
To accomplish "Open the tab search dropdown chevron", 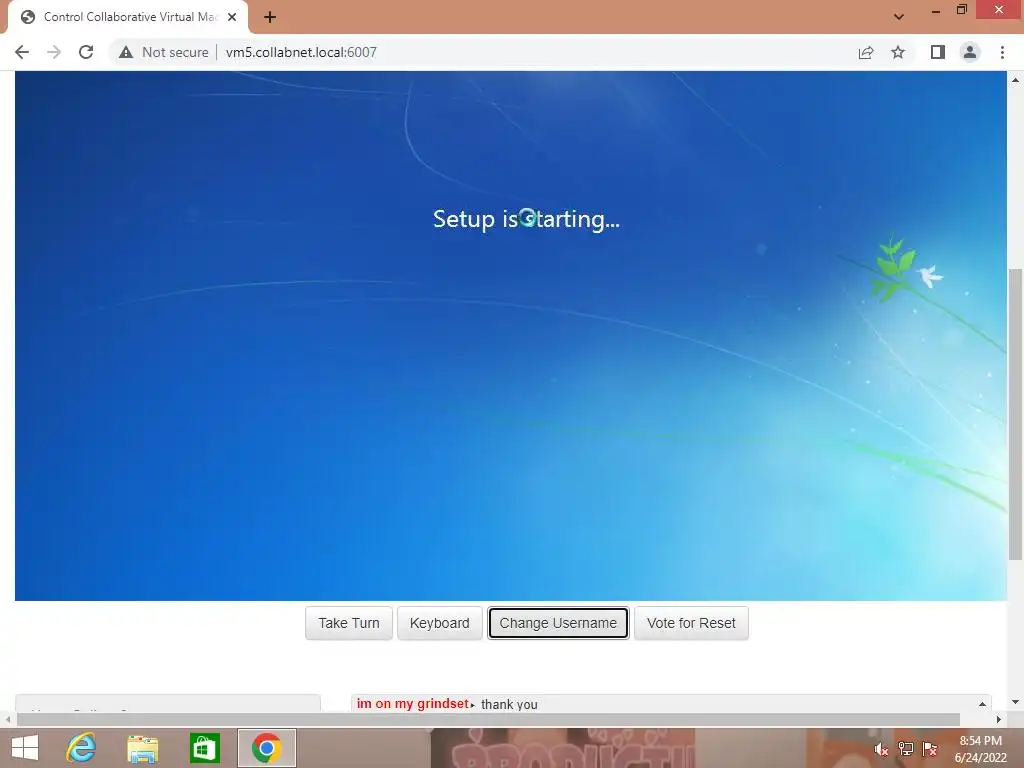I will (899, 16).
